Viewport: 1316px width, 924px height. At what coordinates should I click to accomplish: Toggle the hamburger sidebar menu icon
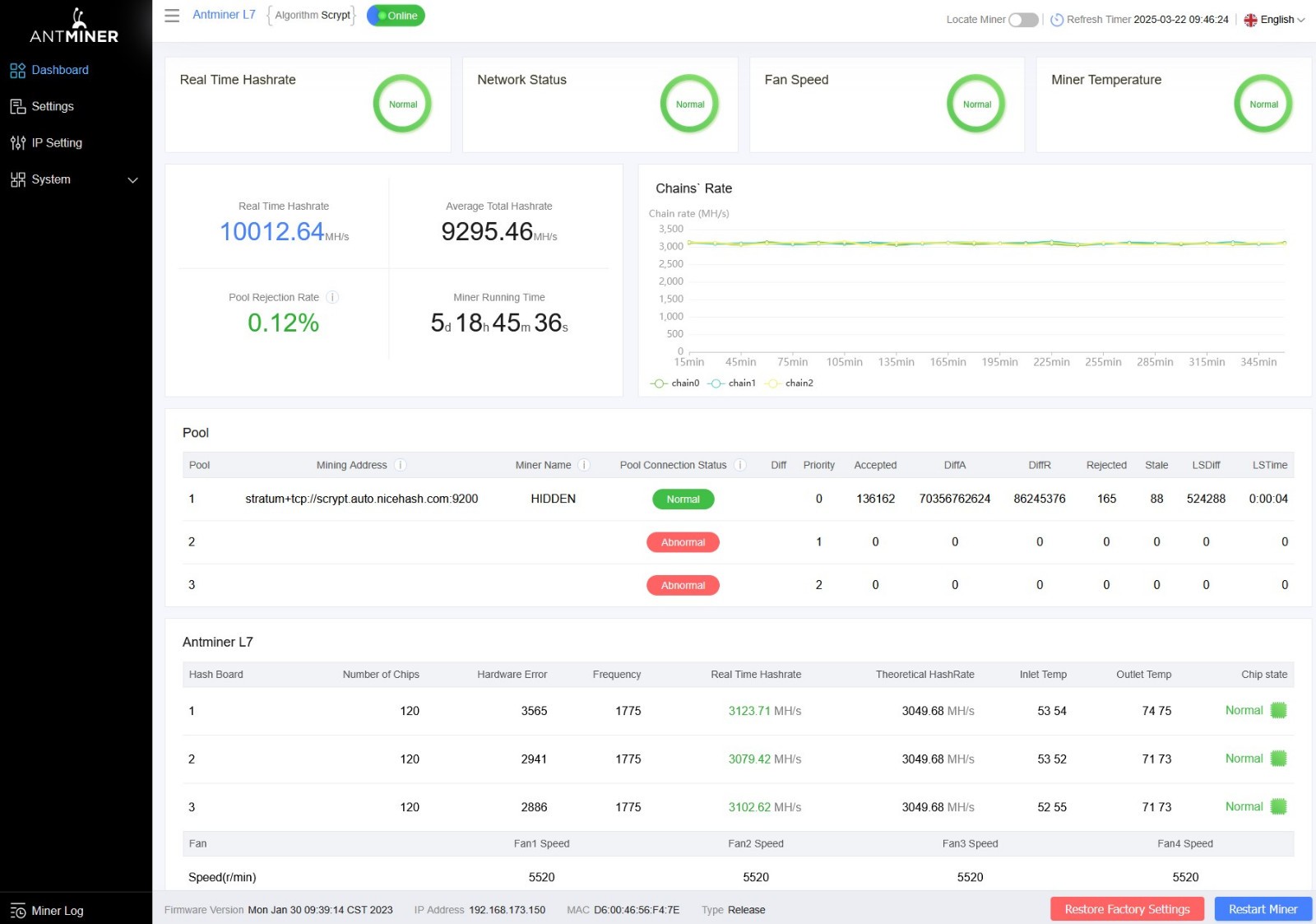[172, 16]
